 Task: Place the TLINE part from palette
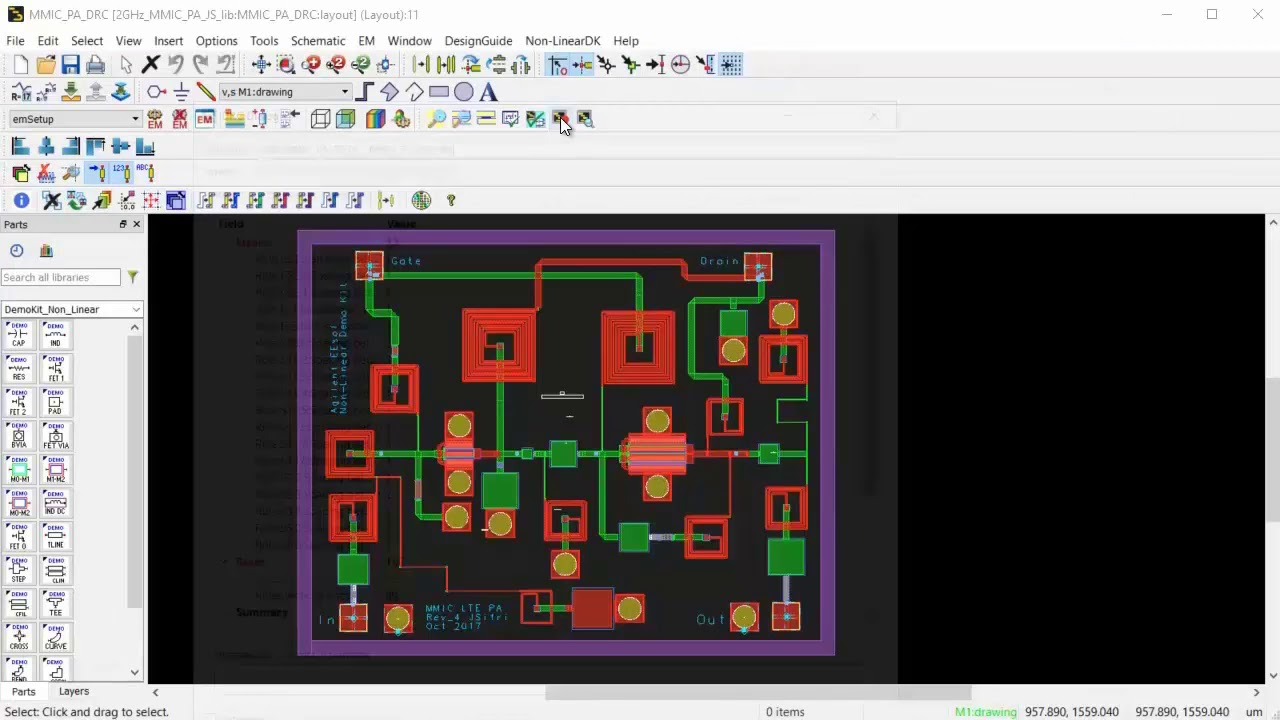[x=55, y=539]
